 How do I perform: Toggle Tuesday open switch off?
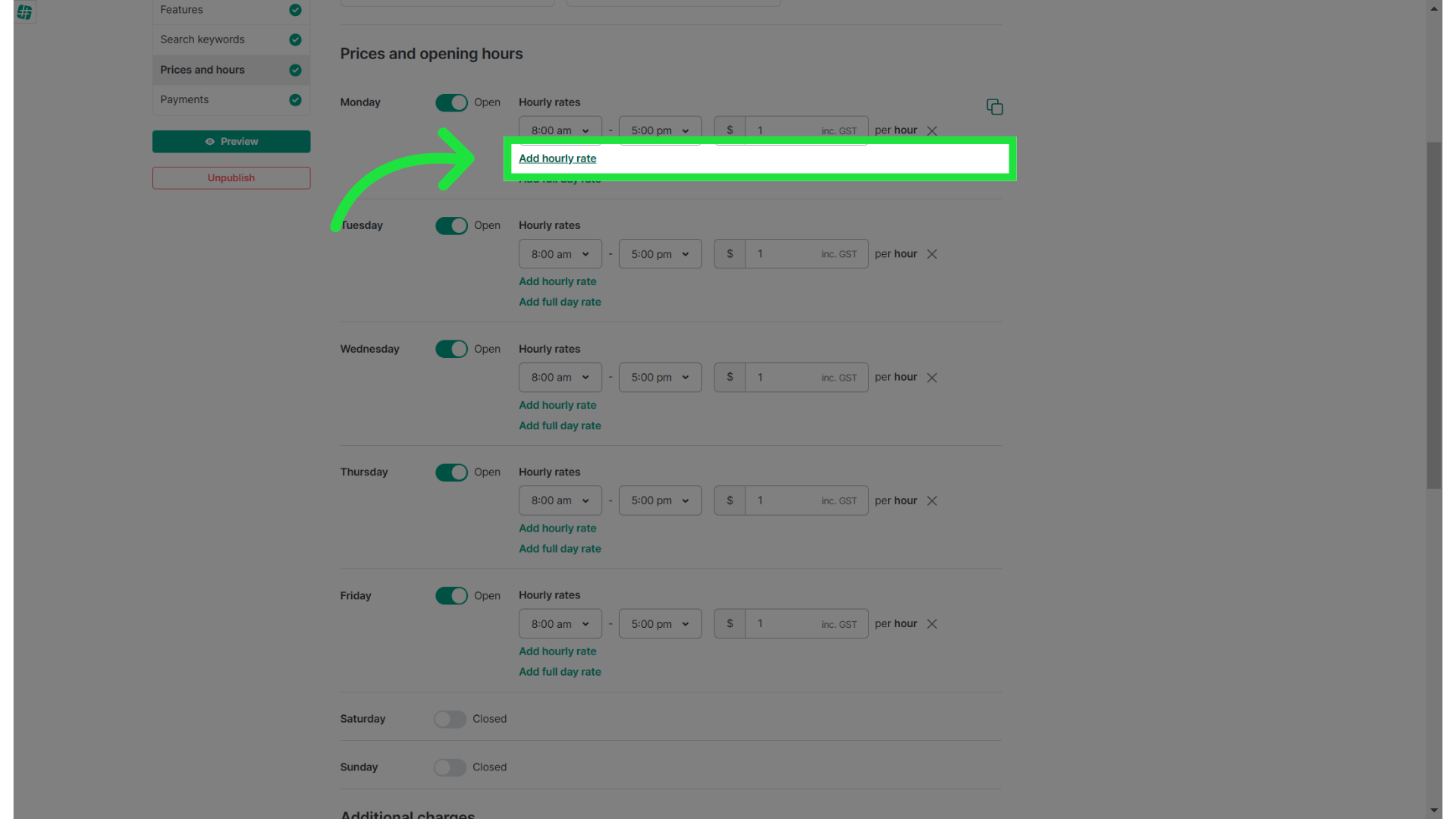pyautogui.click(x=451, y=226)
